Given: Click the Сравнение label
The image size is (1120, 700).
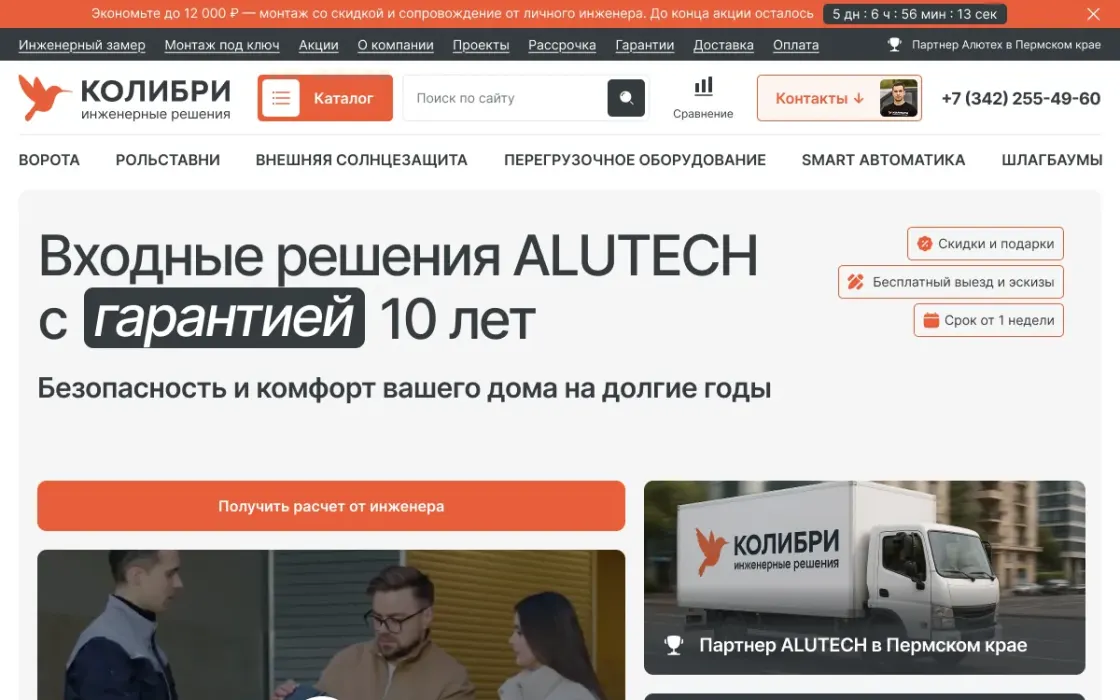Looking at the screenshot, I should coord(704,114).
